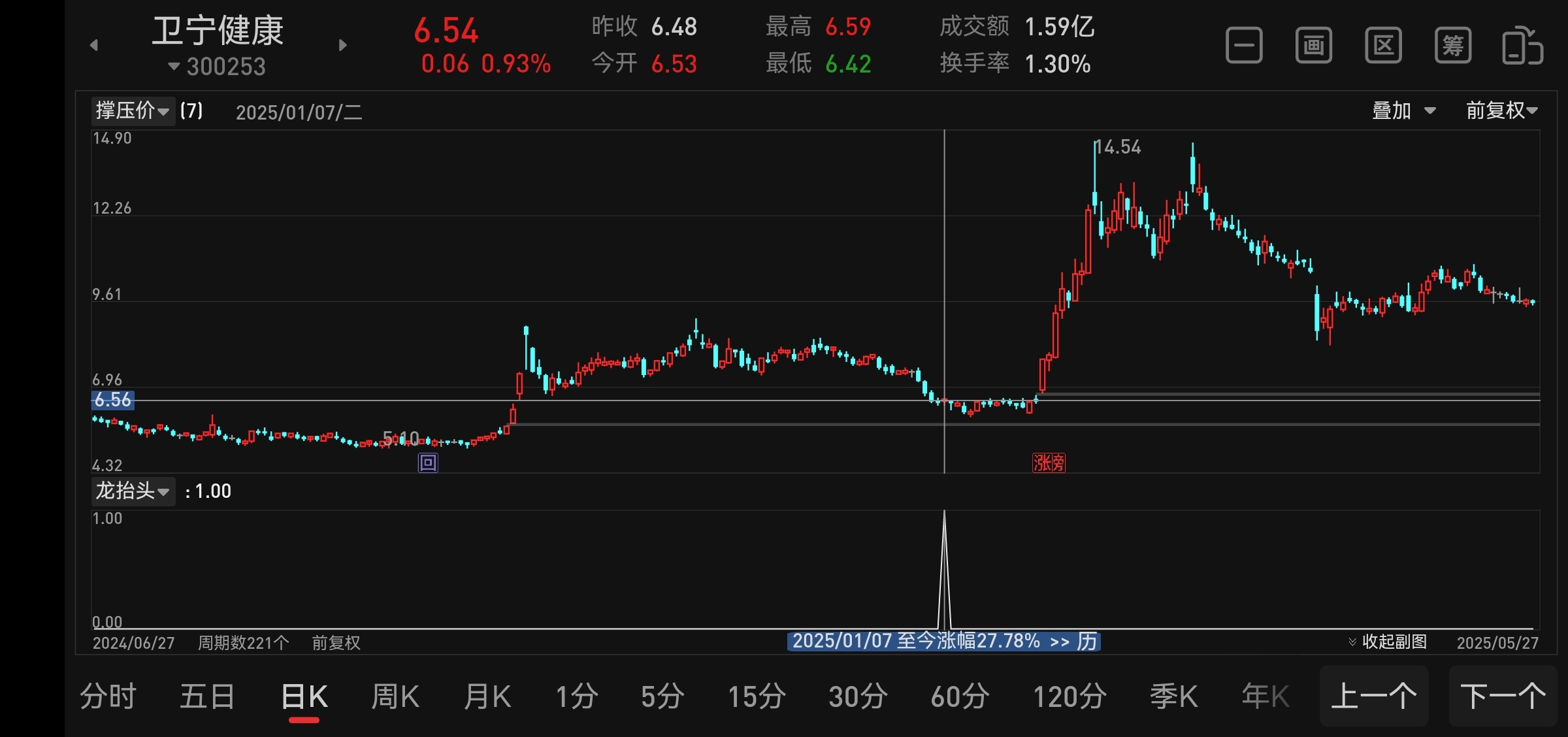Switch to the 周K weekly tab
Viewport: 1568px width, 737px height.
tap(395, 696)
